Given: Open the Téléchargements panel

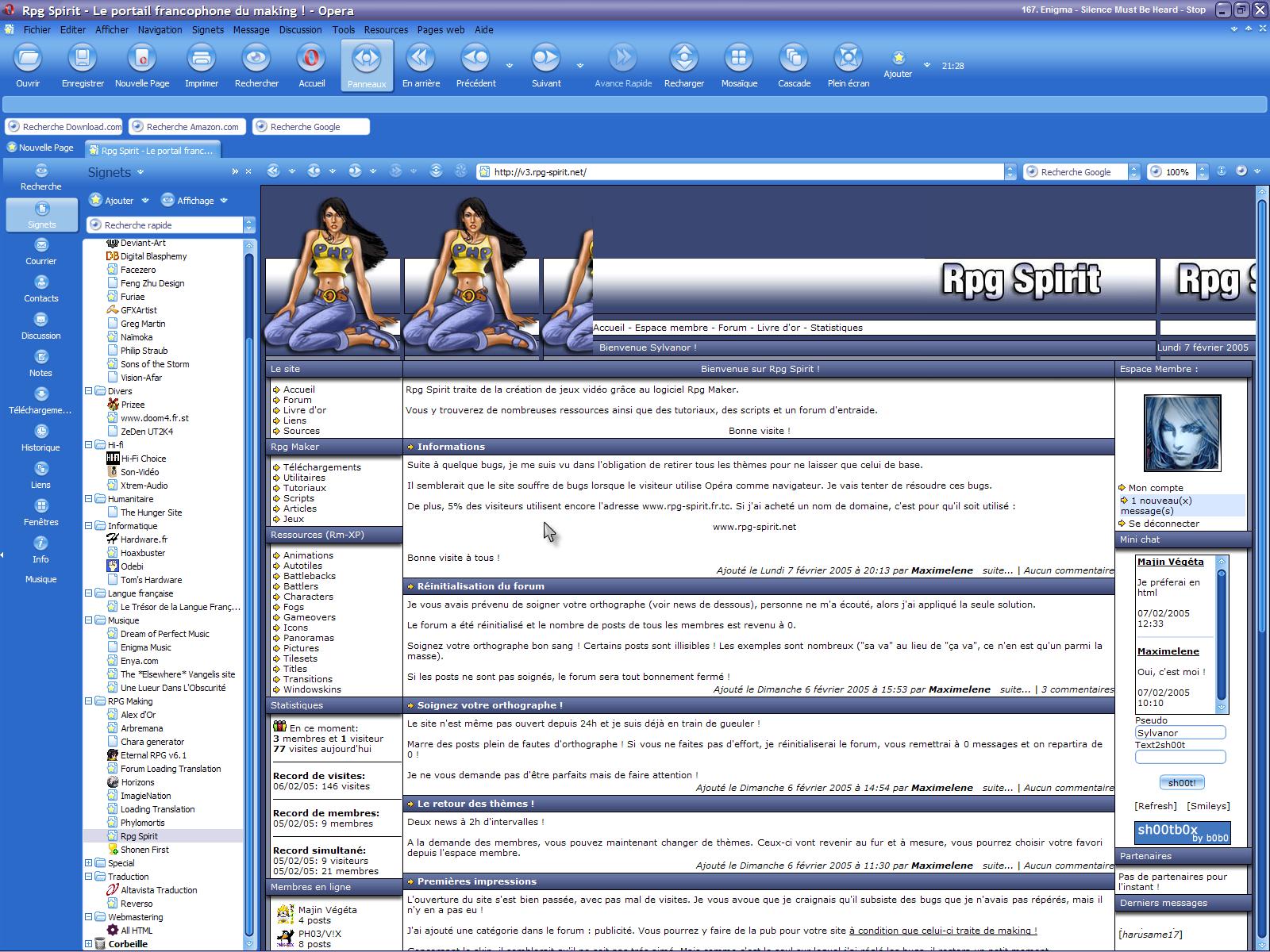Looking at the screenshot, I should coord(41,401).
